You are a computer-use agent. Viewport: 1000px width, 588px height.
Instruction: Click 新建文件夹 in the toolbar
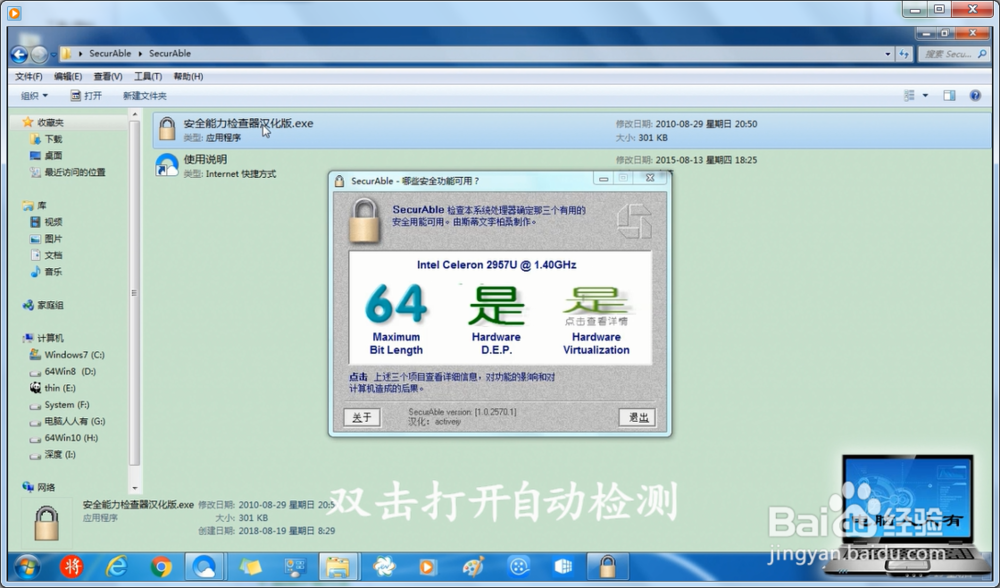point(145,96)
